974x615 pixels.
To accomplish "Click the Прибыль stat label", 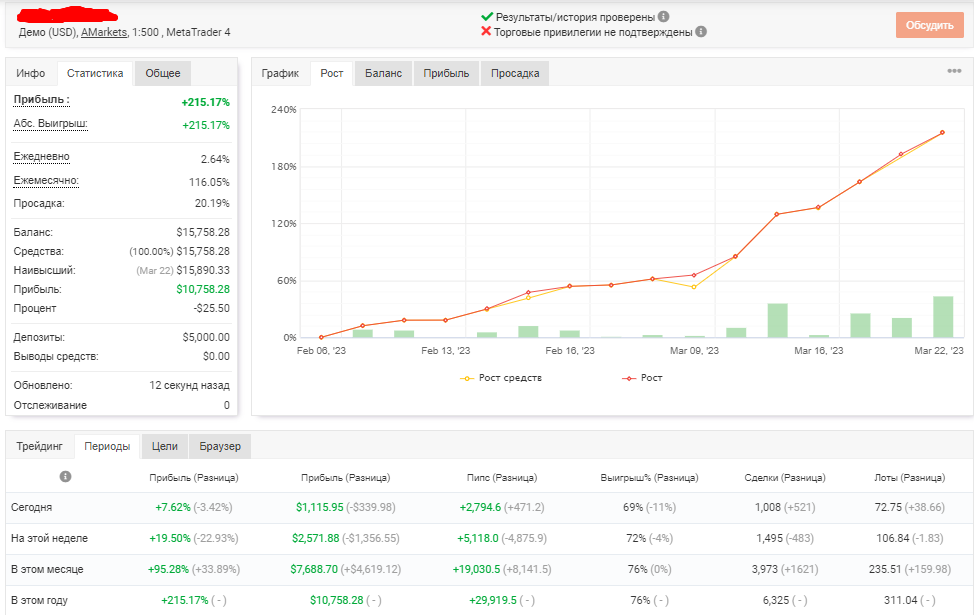I will (x=42, y=100).
